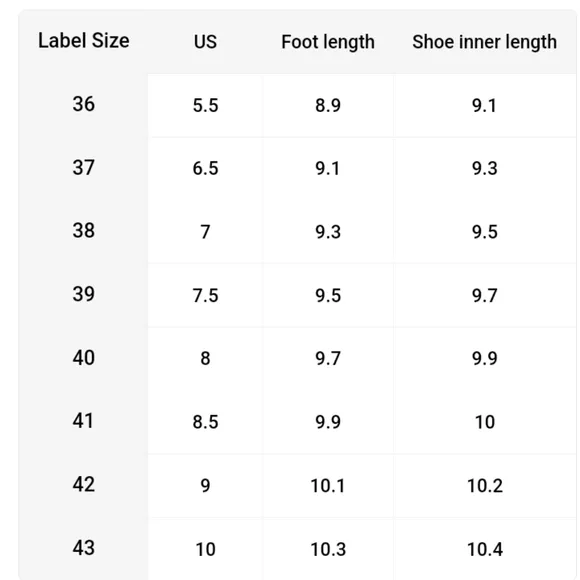Select the US column header
The height and width of the screenshot is (580, 580).
(205, 42)
